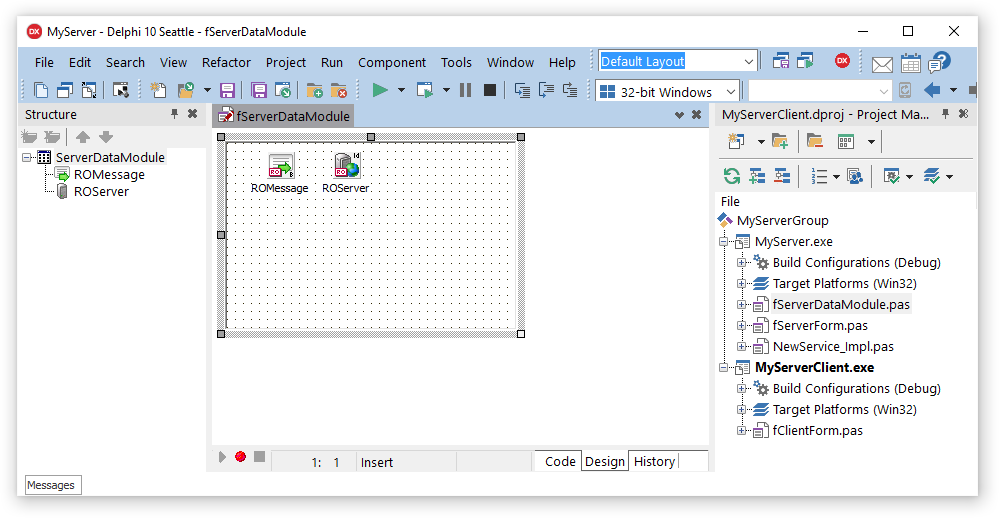Expand fServerForm.pas node
This screenshot has width=999, height=518.
pyautogui.click(x=742, y=326)
